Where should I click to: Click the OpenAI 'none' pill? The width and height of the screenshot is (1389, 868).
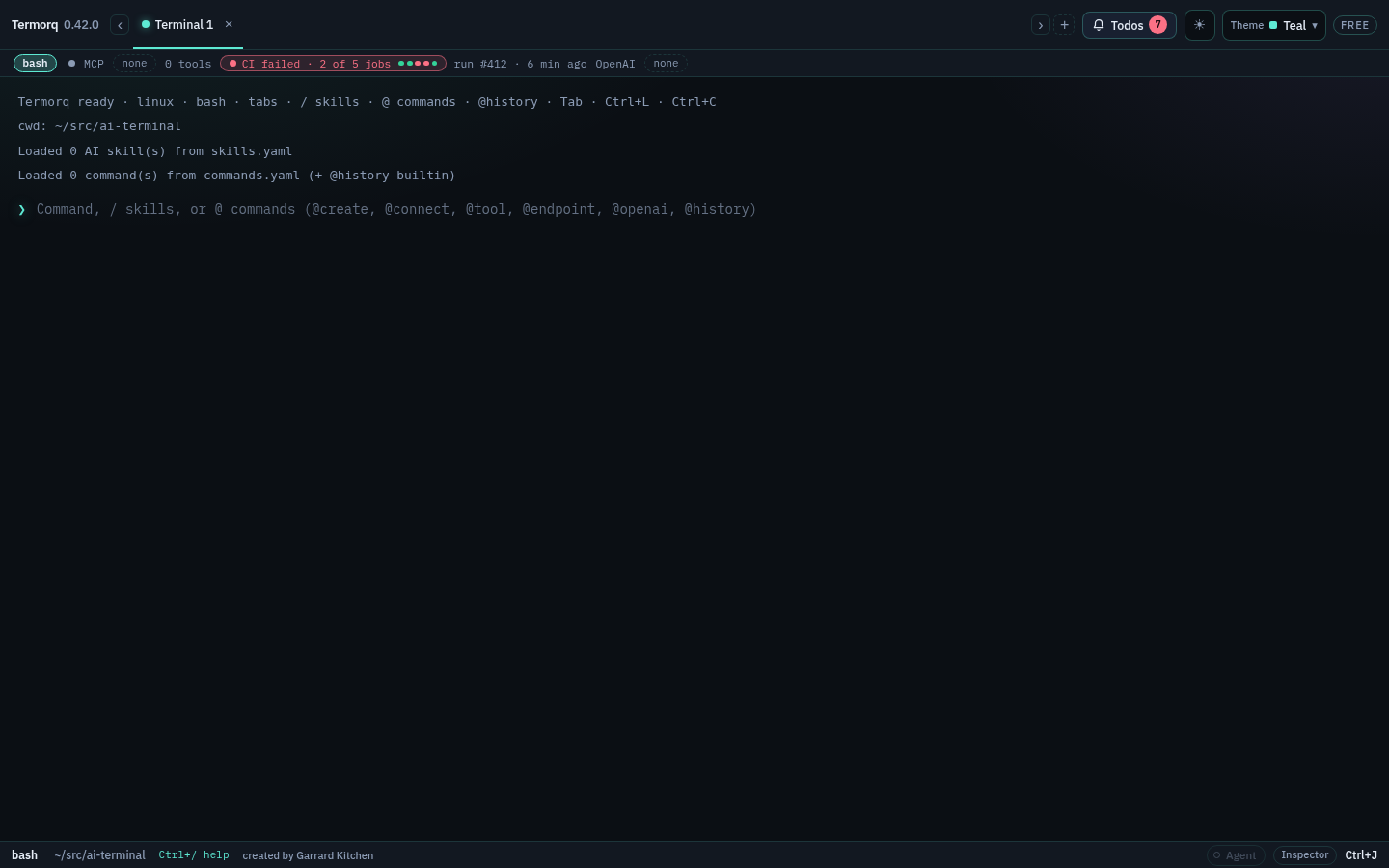(666, 64)
